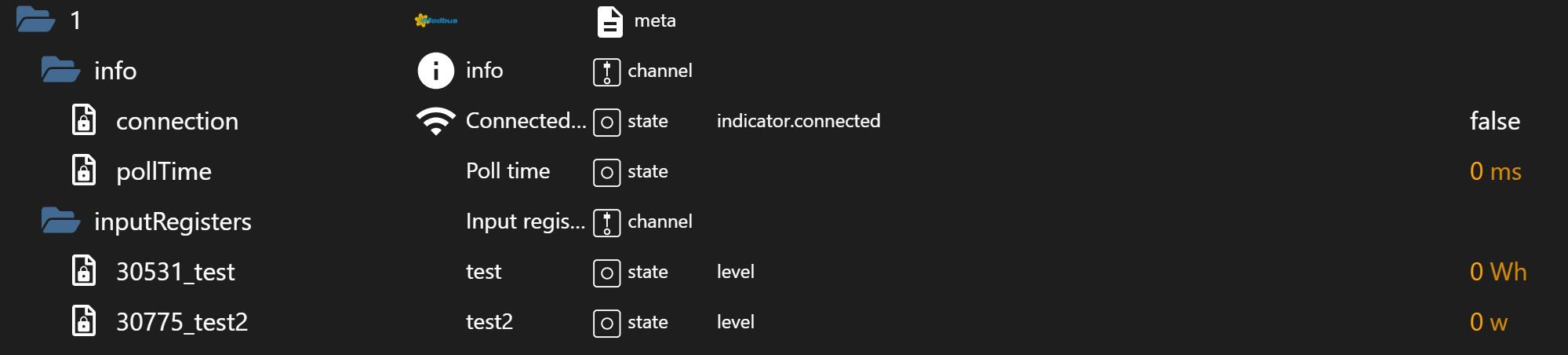Select the pollTime tree item
The height and width of the screenshot is (355, 1568).
pos(163,171)
